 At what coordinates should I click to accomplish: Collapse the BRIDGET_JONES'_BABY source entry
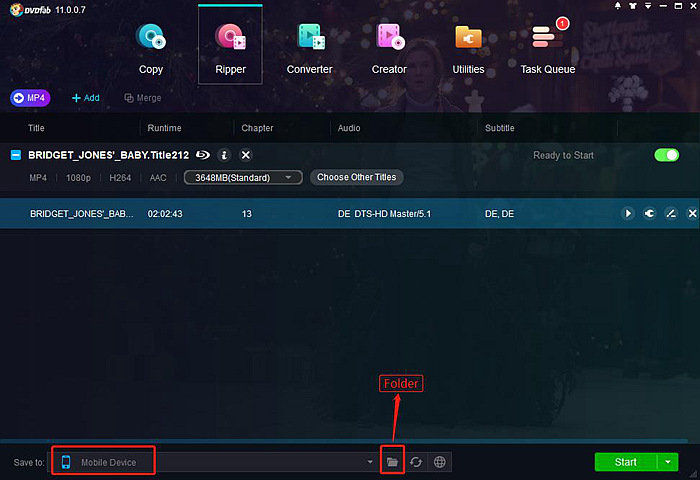[x=16, y=155]
